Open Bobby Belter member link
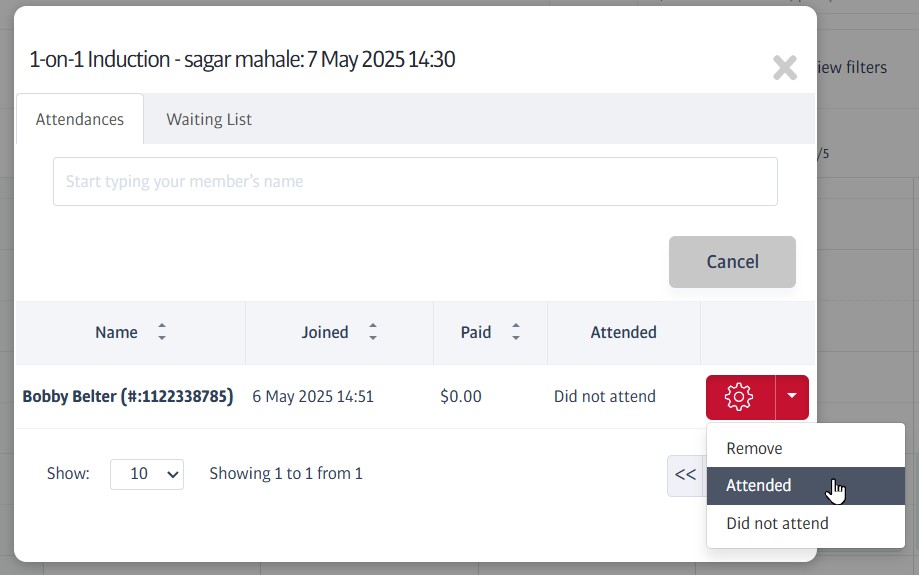The width and height of the screenshot is (919, 575). (x=128, y=397)
